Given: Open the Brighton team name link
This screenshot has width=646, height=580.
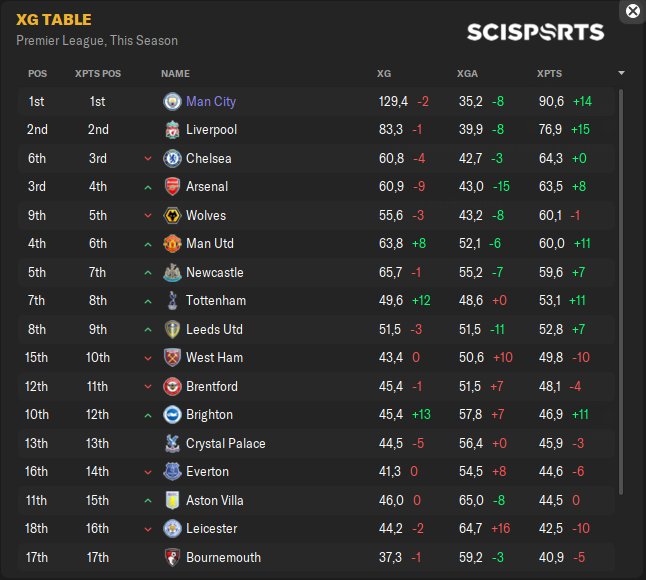Looking at the screenshot, I should coord(209,415).
